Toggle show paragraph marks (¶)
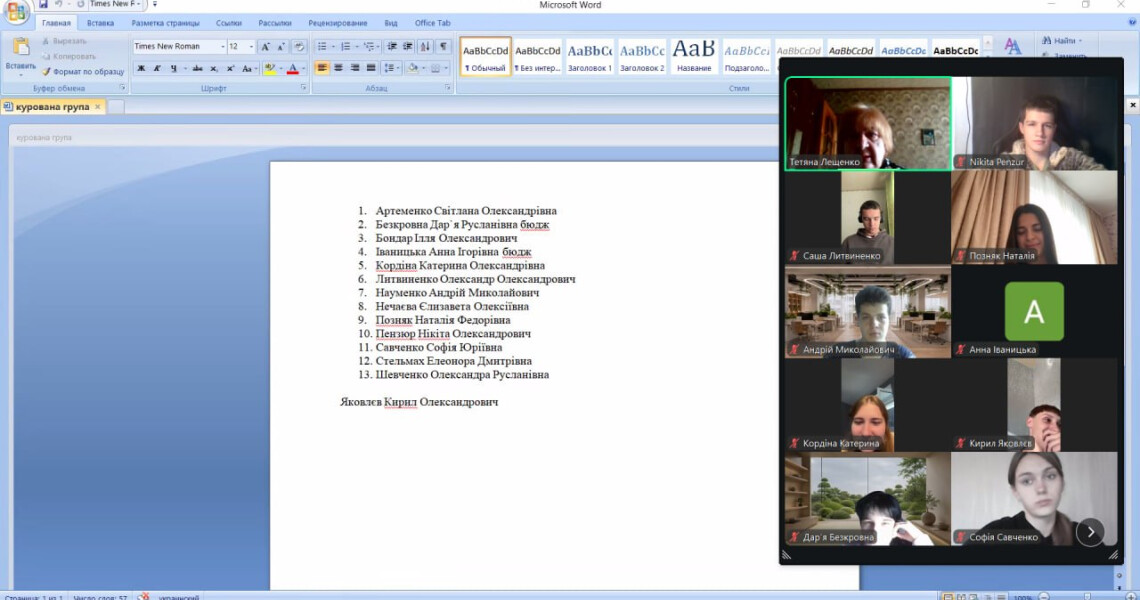1140x600 pixels. (x=443, y=47)
